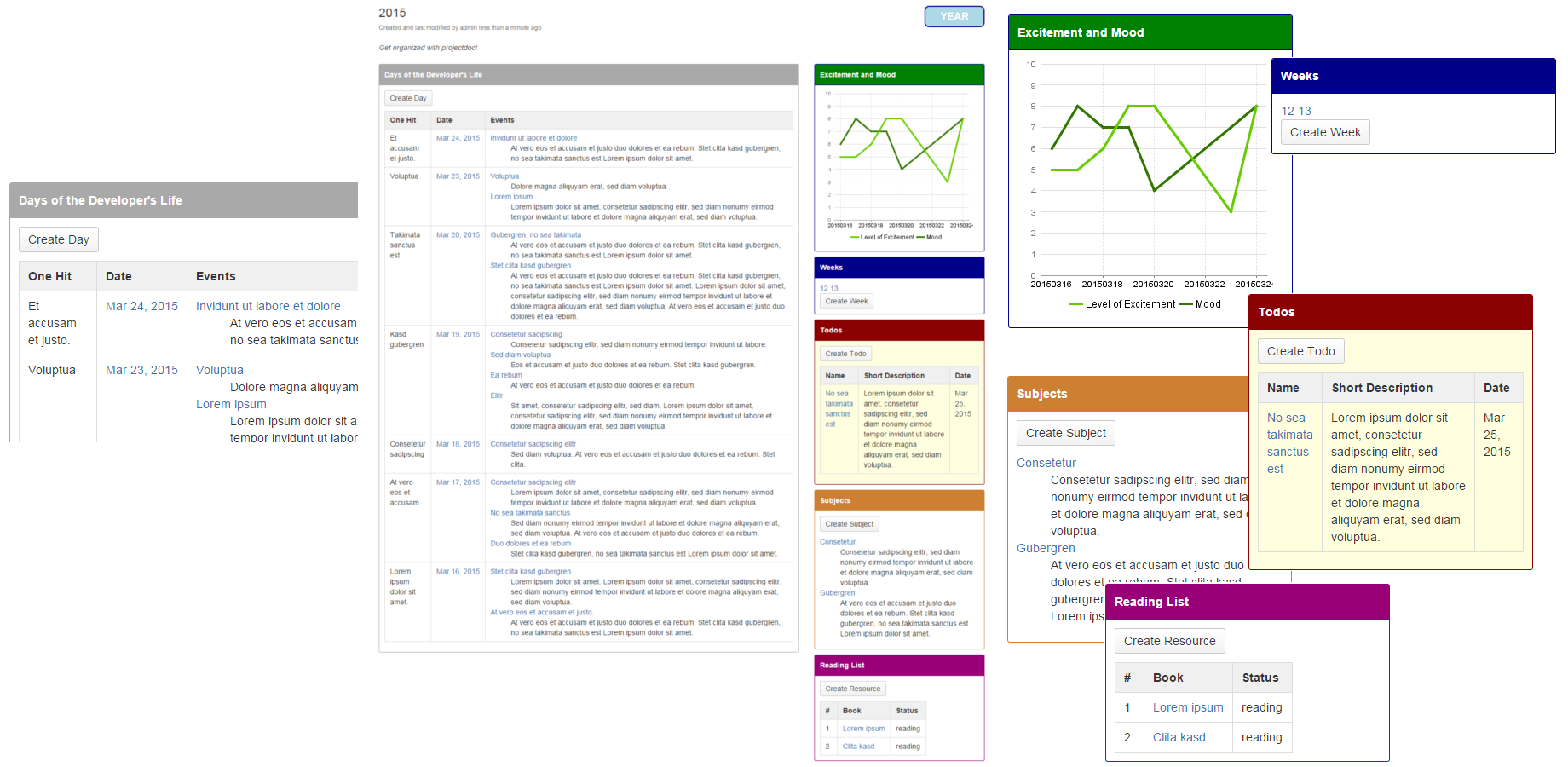Open 'Clita kasd' book in the enlarged Reading List
This screenshot has width=1568, height=767.
click(1179, 737)
